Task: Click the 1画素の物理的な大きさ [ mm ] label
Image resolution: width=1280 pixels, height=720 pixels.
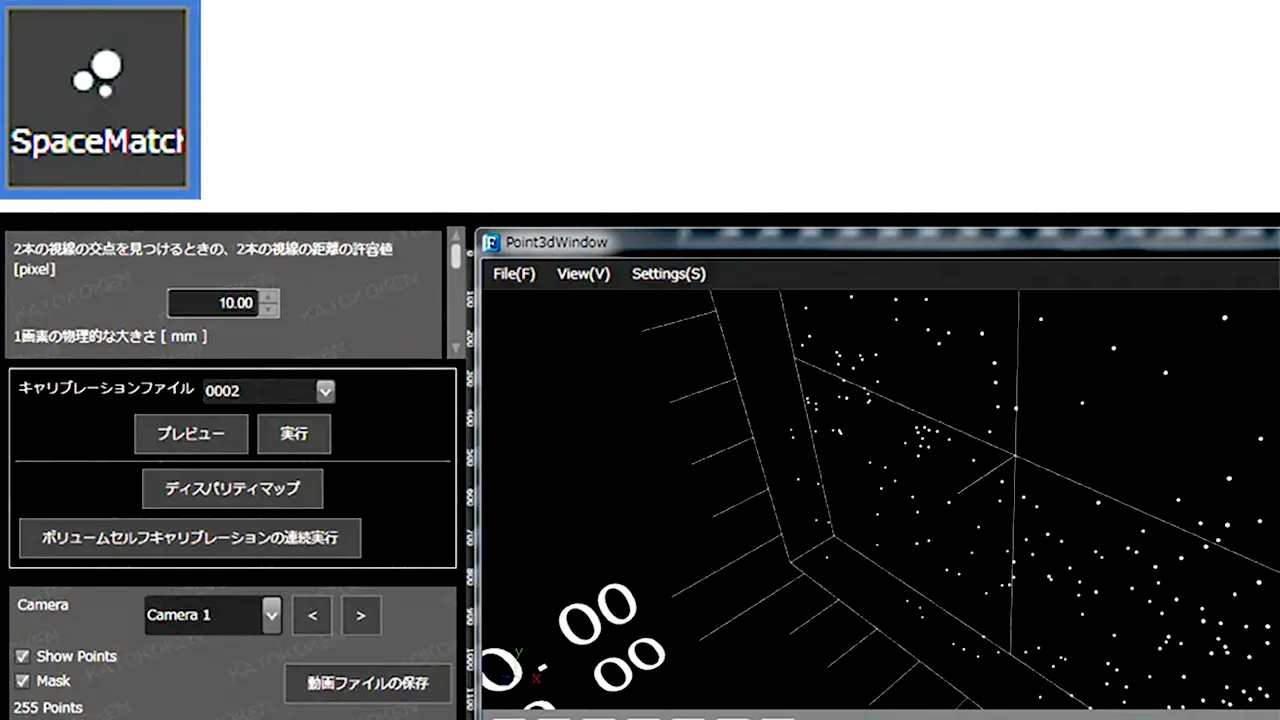Action: pos(111,336)
